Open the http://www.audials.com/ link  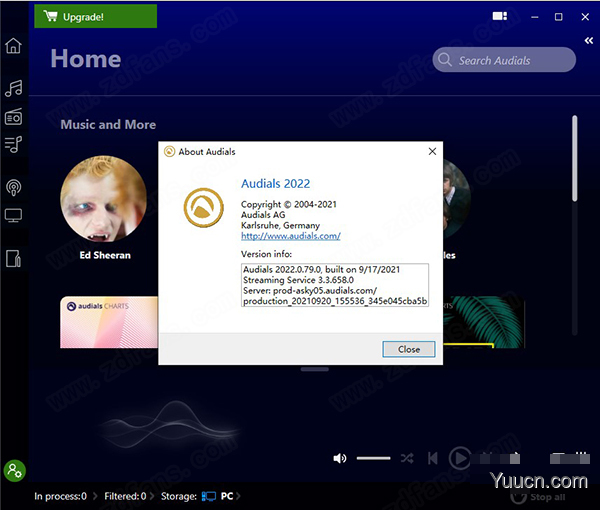291,236
